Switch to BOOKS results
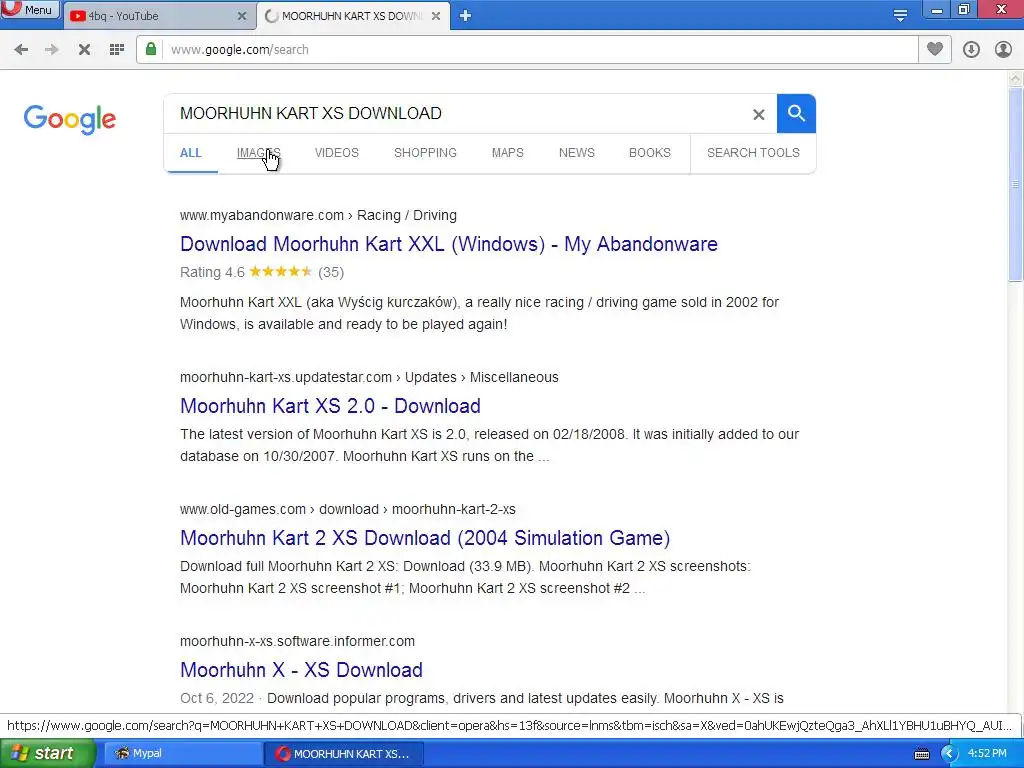Viewport: 1024px width, 768px height. point(650,153)
